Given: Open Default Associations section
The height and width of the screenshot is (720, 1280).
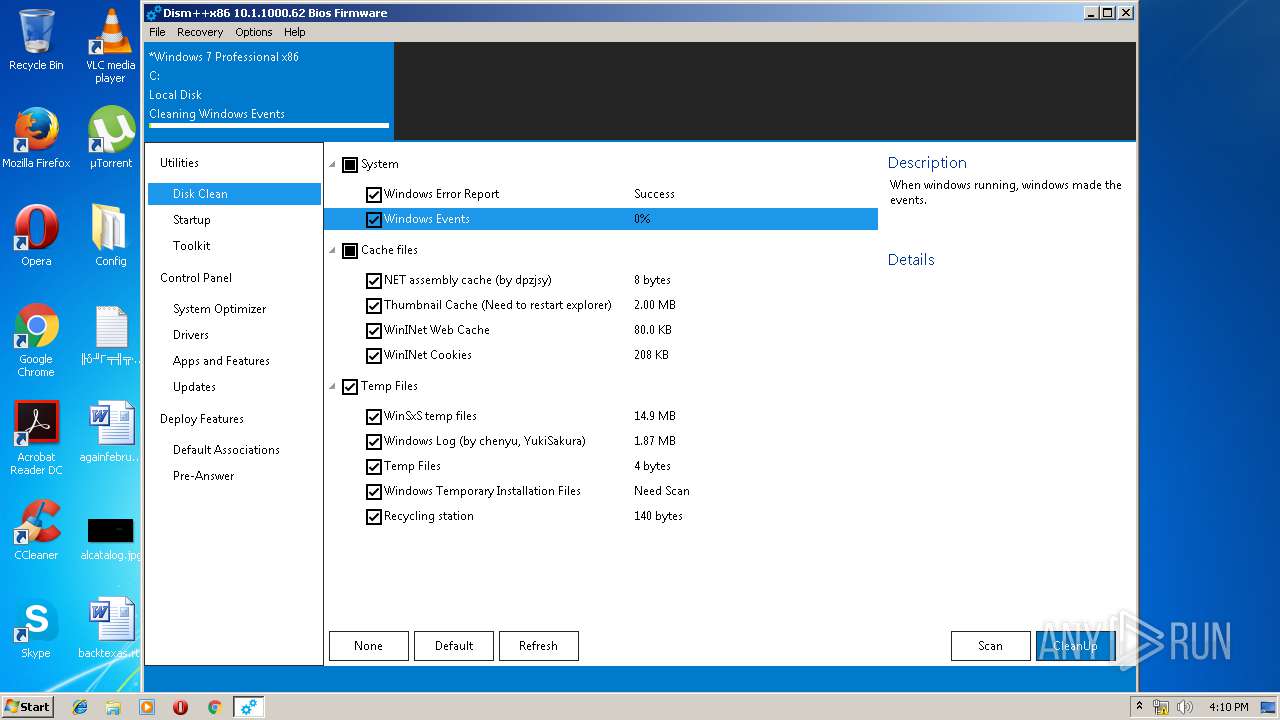Looking at the screenshot, I should pos(226,450).
